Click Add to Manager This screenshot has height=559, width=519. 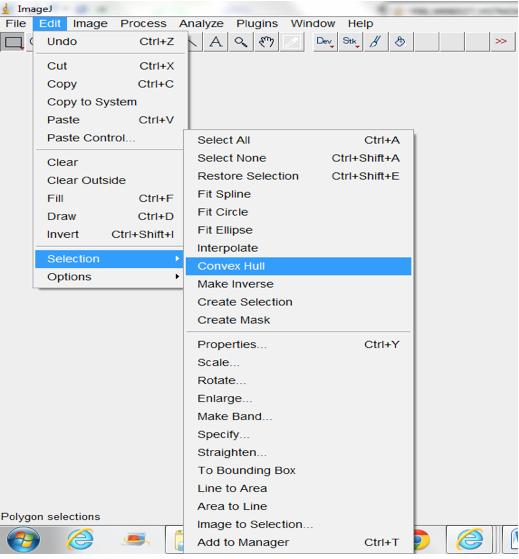tap(298, 543)
